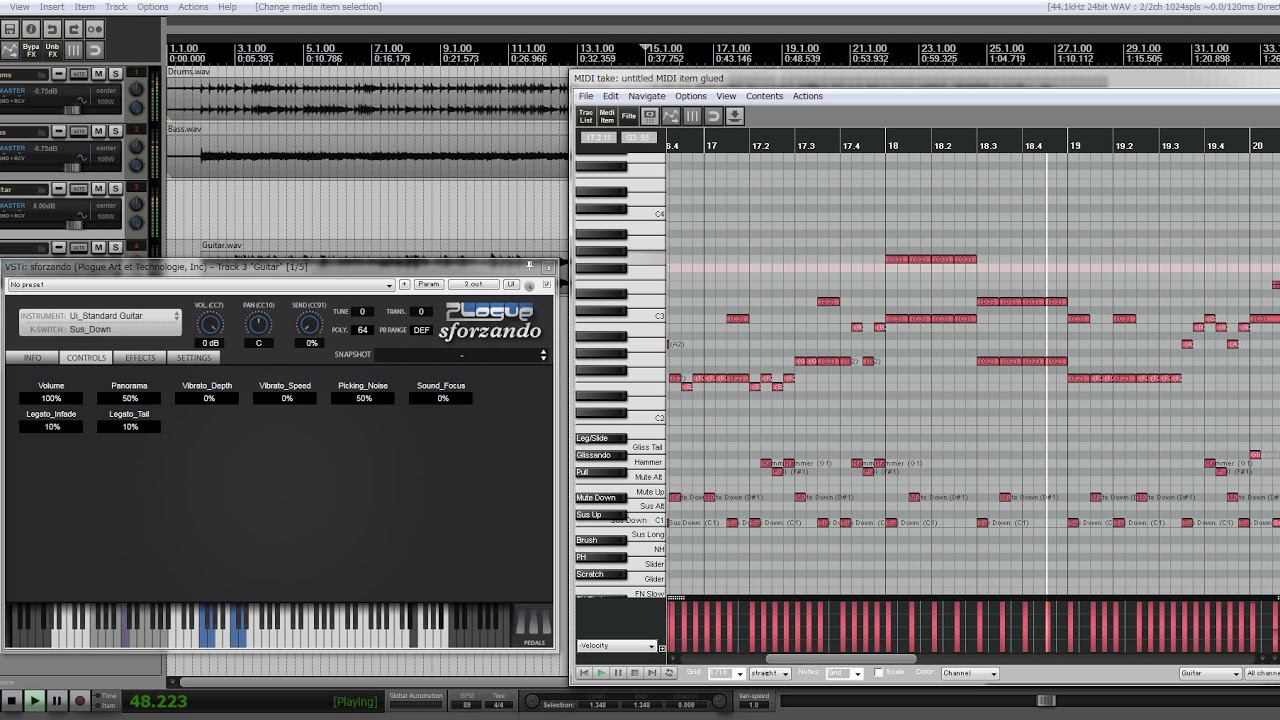Viewport: 1280px width, 720px height.
Task: Click the Picking_Noise value field
Action: (364, 399)
